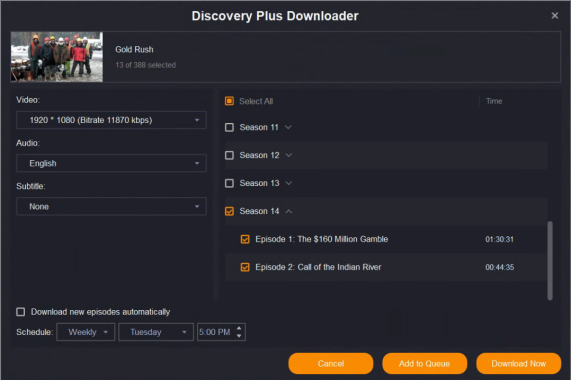Open the Subtitle dropdown set to None
This screenshot has height=380, width=571.
(x=111, y=206)
